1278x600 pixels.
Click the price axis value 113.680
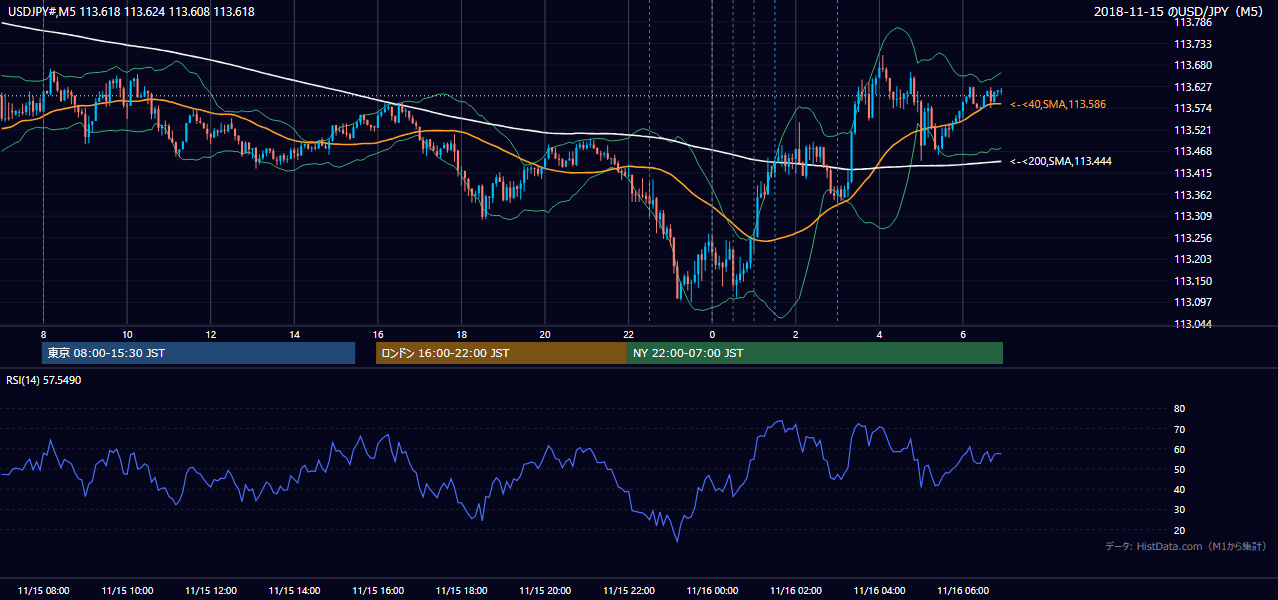pyautogui.click(x=1192, y=65)
